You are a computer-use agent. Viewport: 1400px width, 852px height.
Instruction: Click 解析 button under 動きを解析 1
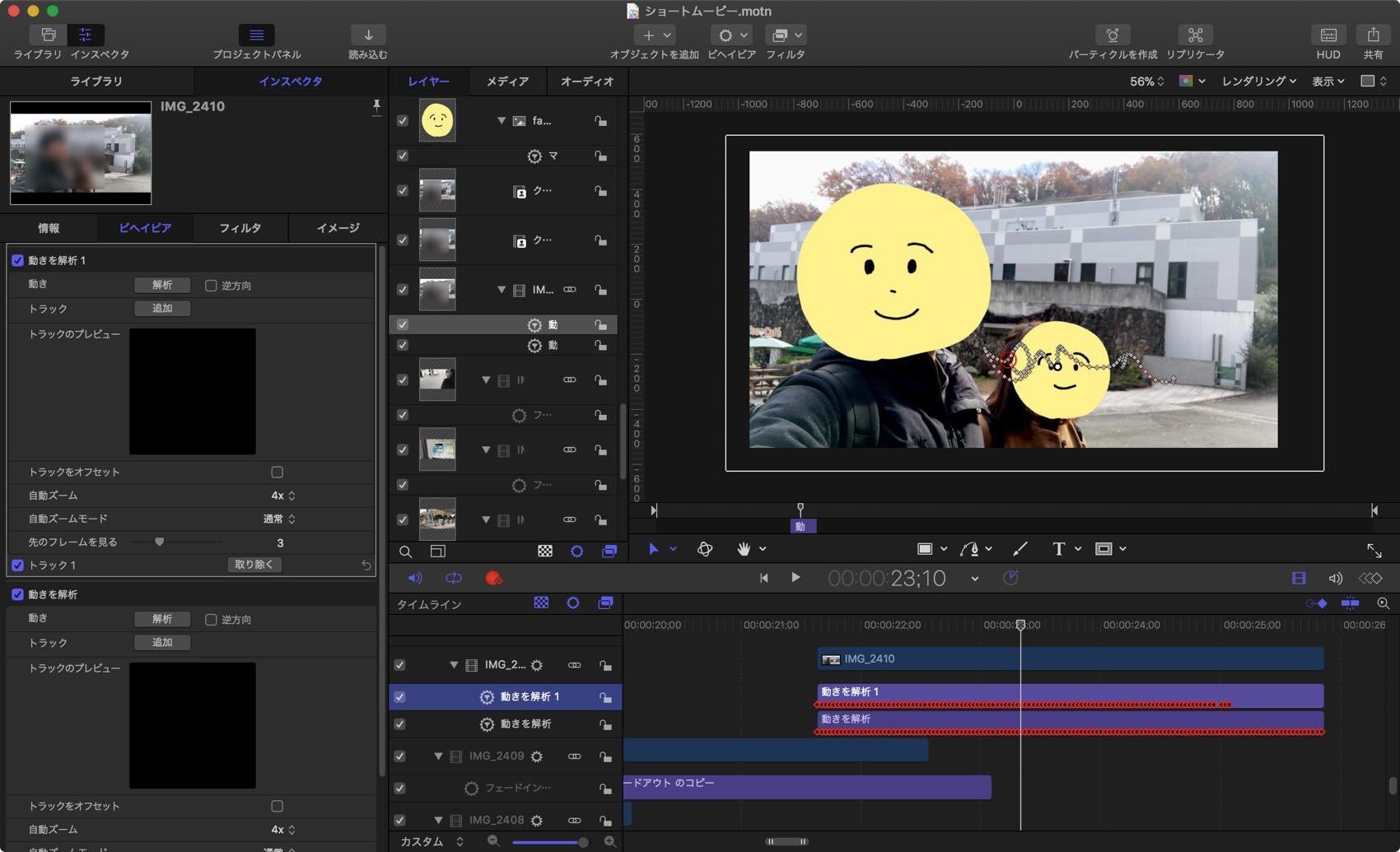tap(162, 285)
